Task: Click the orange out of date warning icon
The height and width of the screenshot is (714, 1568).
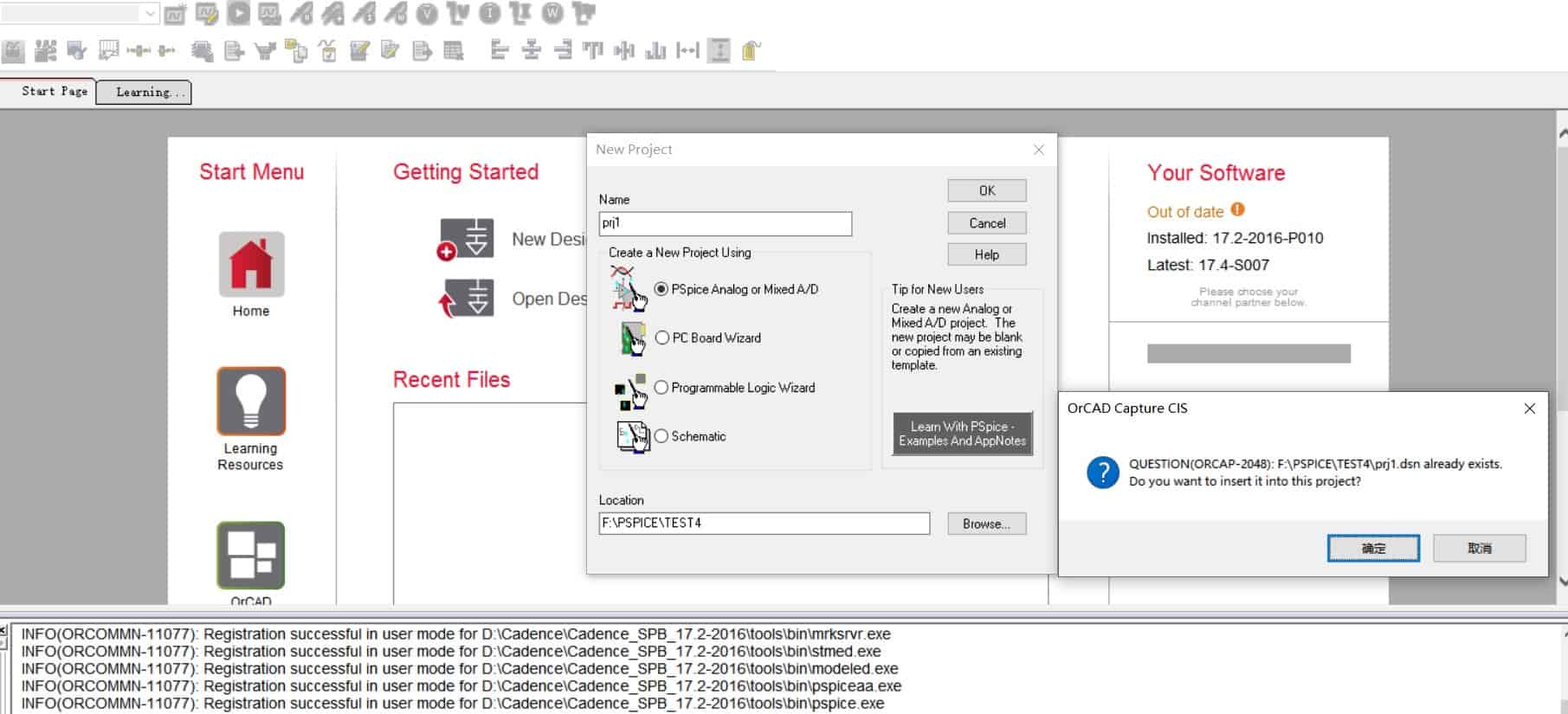Action: [1237, 209]
